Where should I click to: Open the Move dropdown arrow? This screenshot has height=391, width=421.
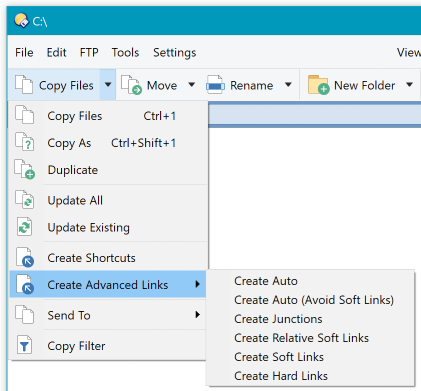coord(192,85)
